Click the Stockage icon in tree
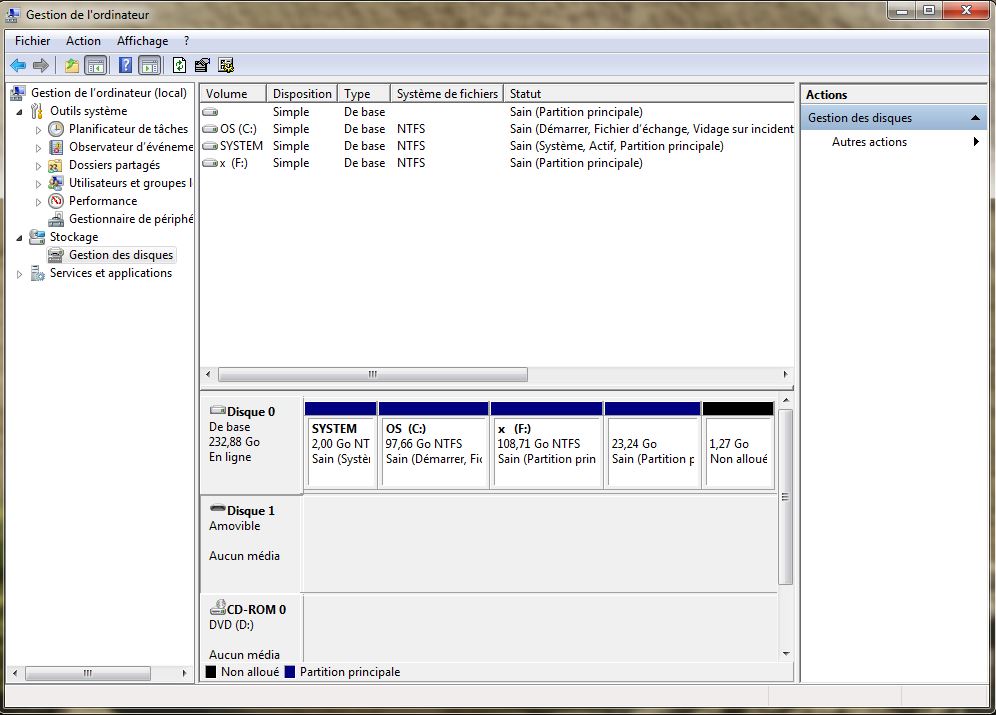Viewport: 996px width, 715px height. click(37, 237)
